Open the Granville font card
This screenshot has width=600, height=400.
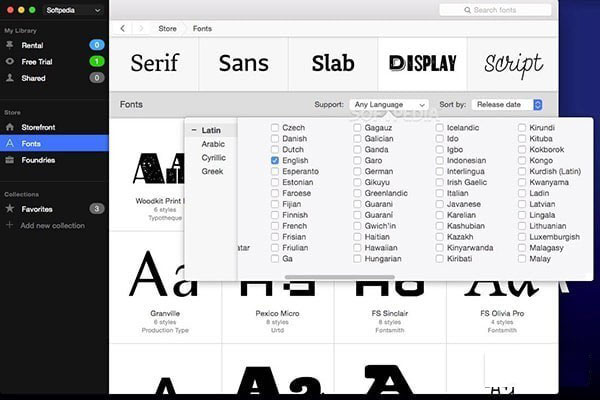165,287
